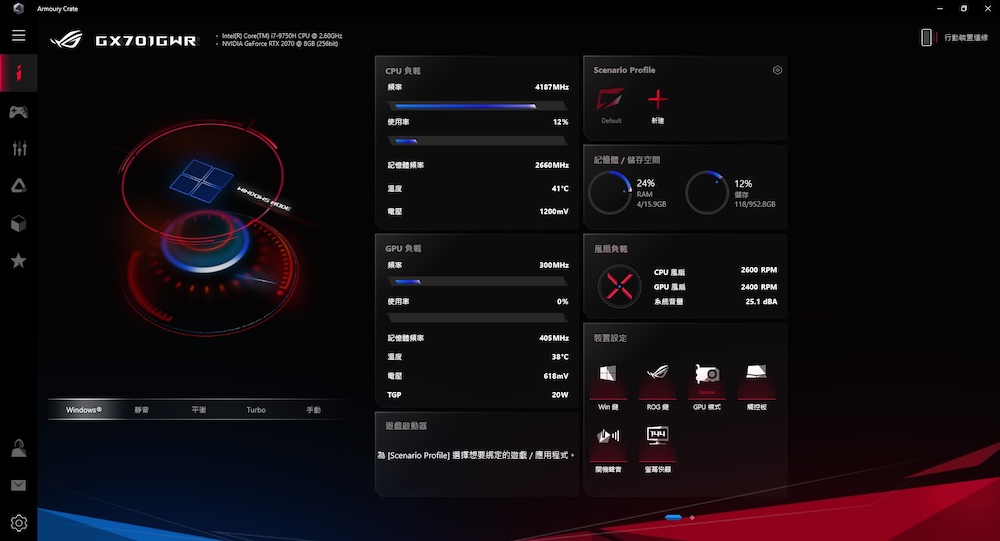Screen dimensions: 1000x541
Task: Click the Armoury Crate title bar icon
Action: (18, 8)
